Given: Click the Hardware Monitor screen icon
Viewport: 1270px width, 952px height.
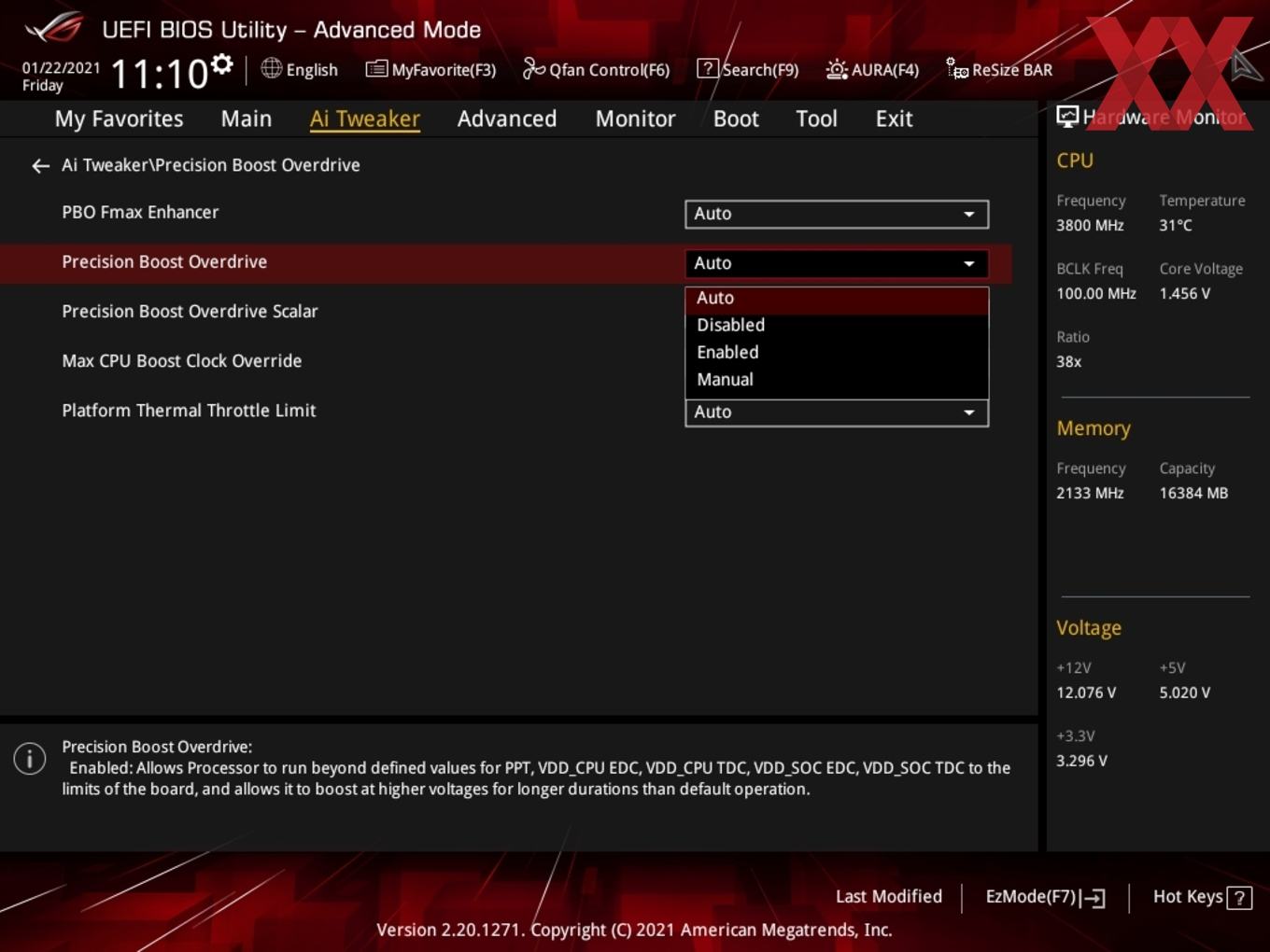Looking at the screenshot, I should (1067, 117).
